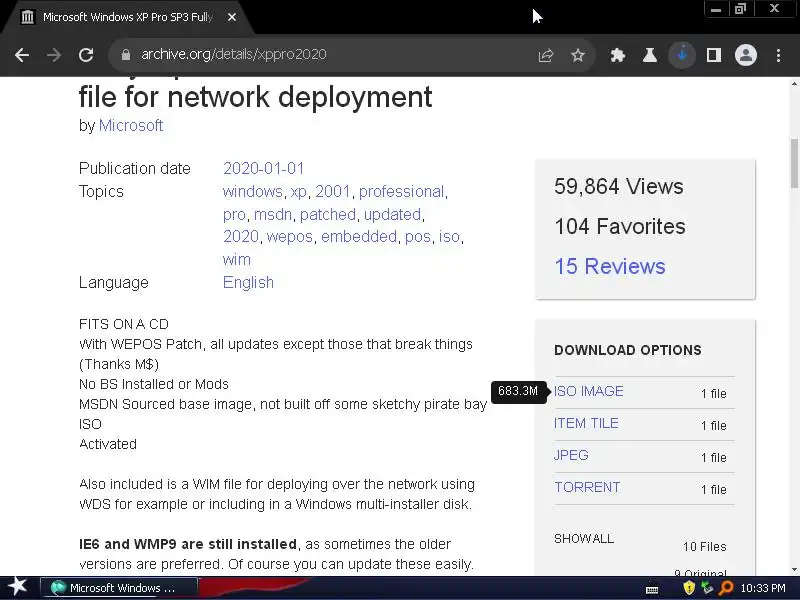Click the 10:33 PM taskbar clock
Screen dimensions: 800x600
pos(763,588)
